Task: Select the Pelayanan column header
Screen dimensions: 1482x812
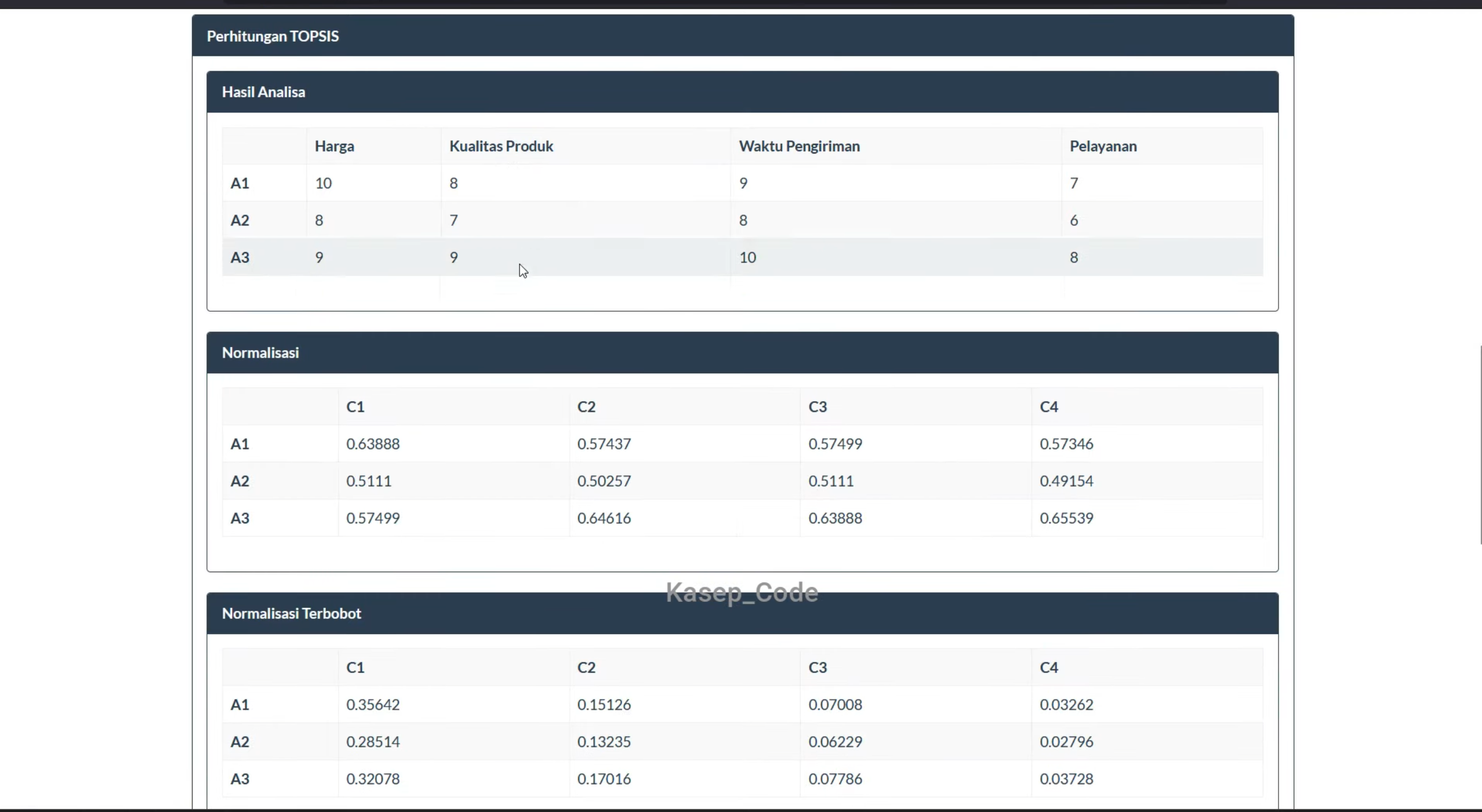Action: click(x=1103, y=146)
